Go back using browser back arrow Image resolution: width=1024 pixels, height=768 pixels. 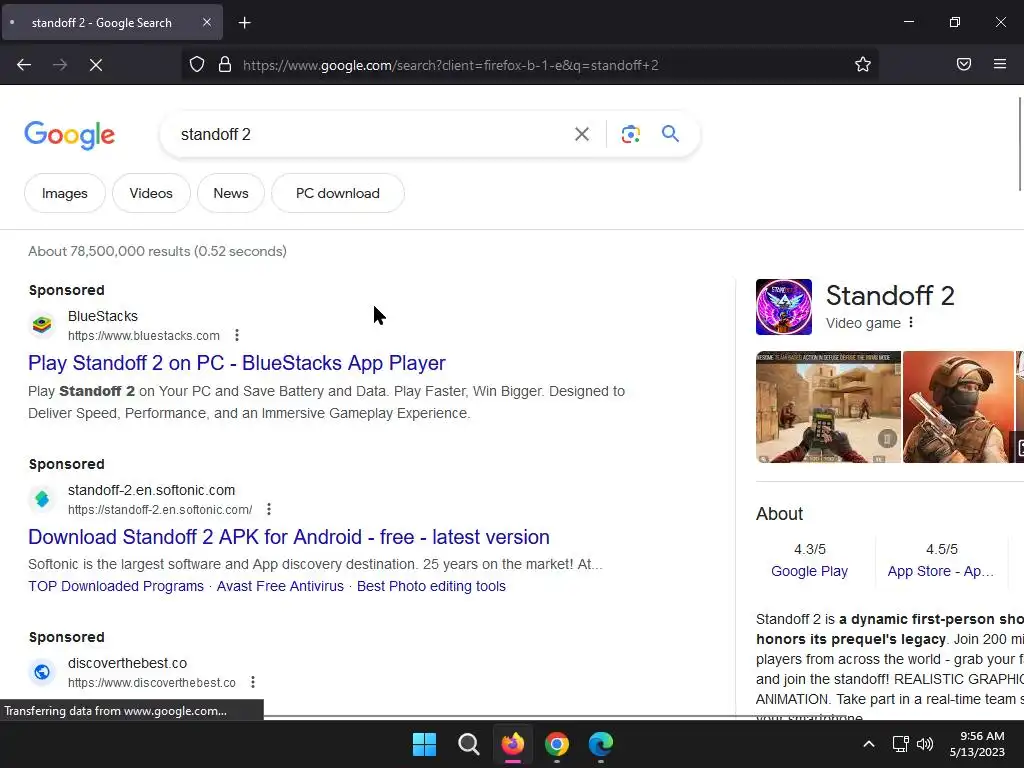(24, 65)
